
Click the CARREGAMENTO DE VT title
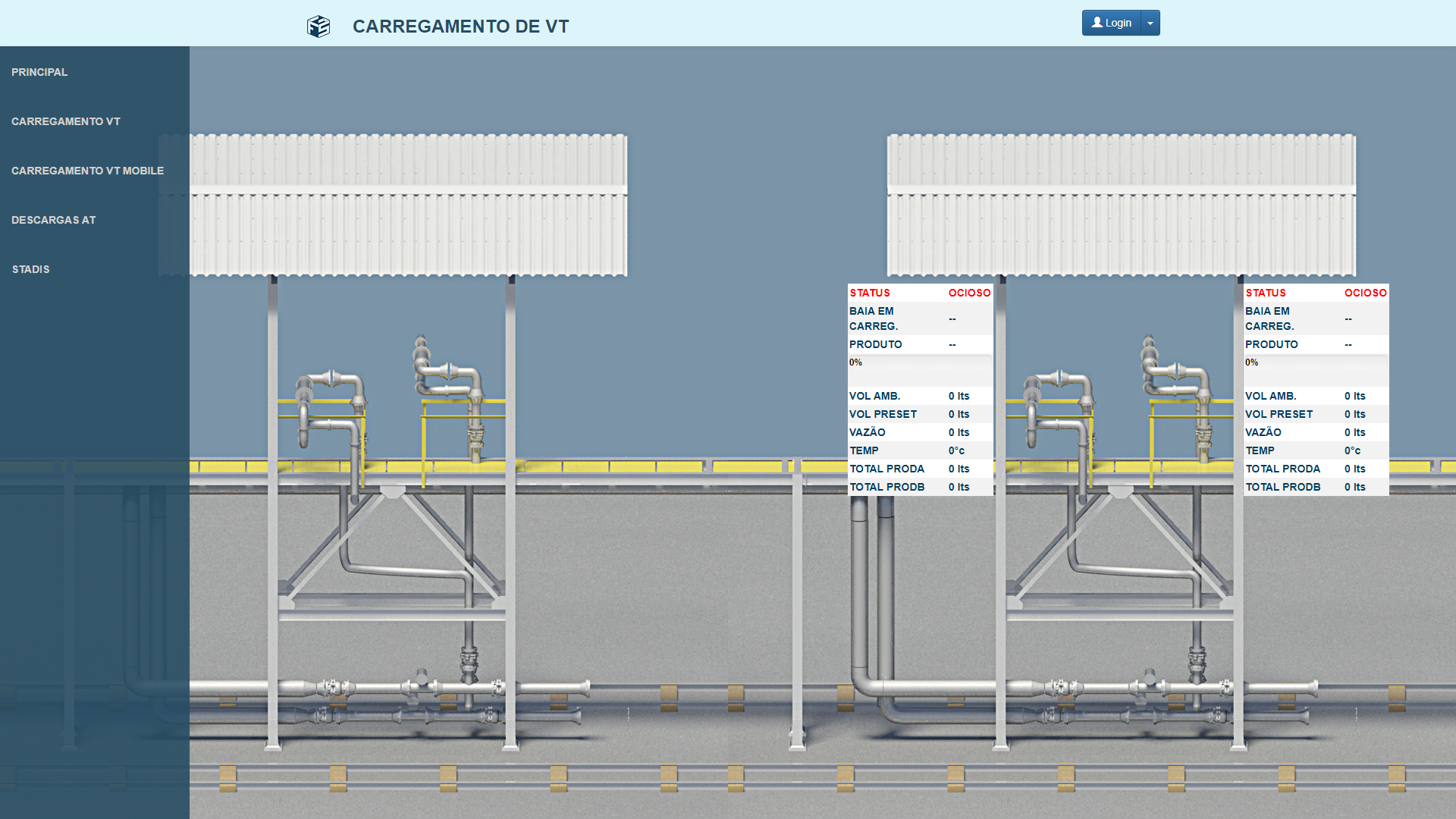pyautogui.click(x=460, y=27)
